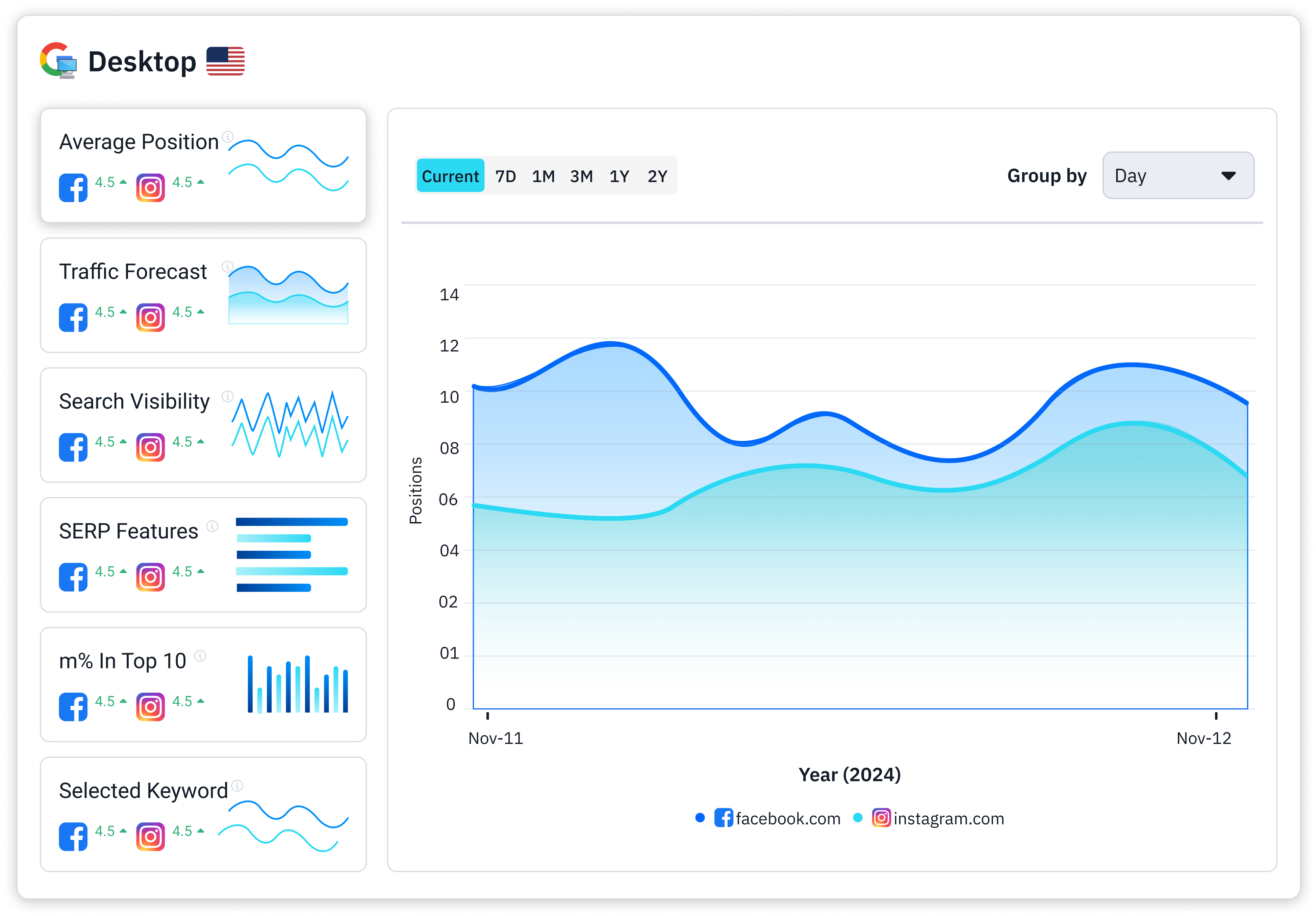The image size is (1316, 916).
Task: Click info icon next to Average Position
Action: [x=228, y=137]
